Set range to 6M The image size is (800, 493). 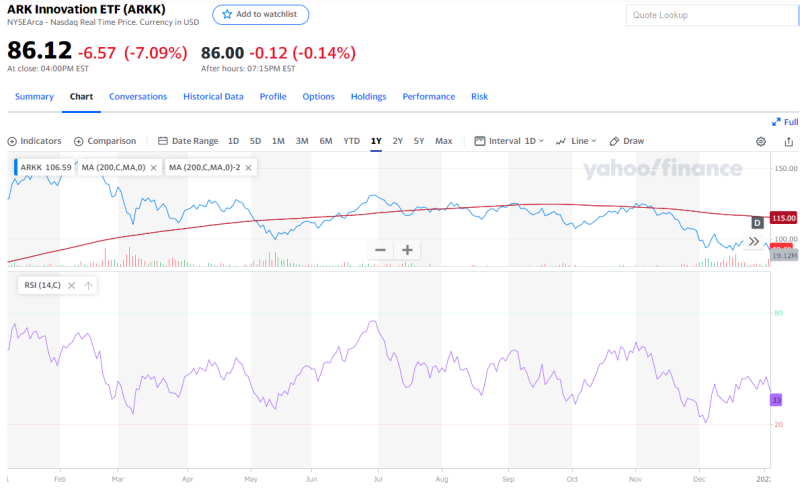(x=326, y=141)
